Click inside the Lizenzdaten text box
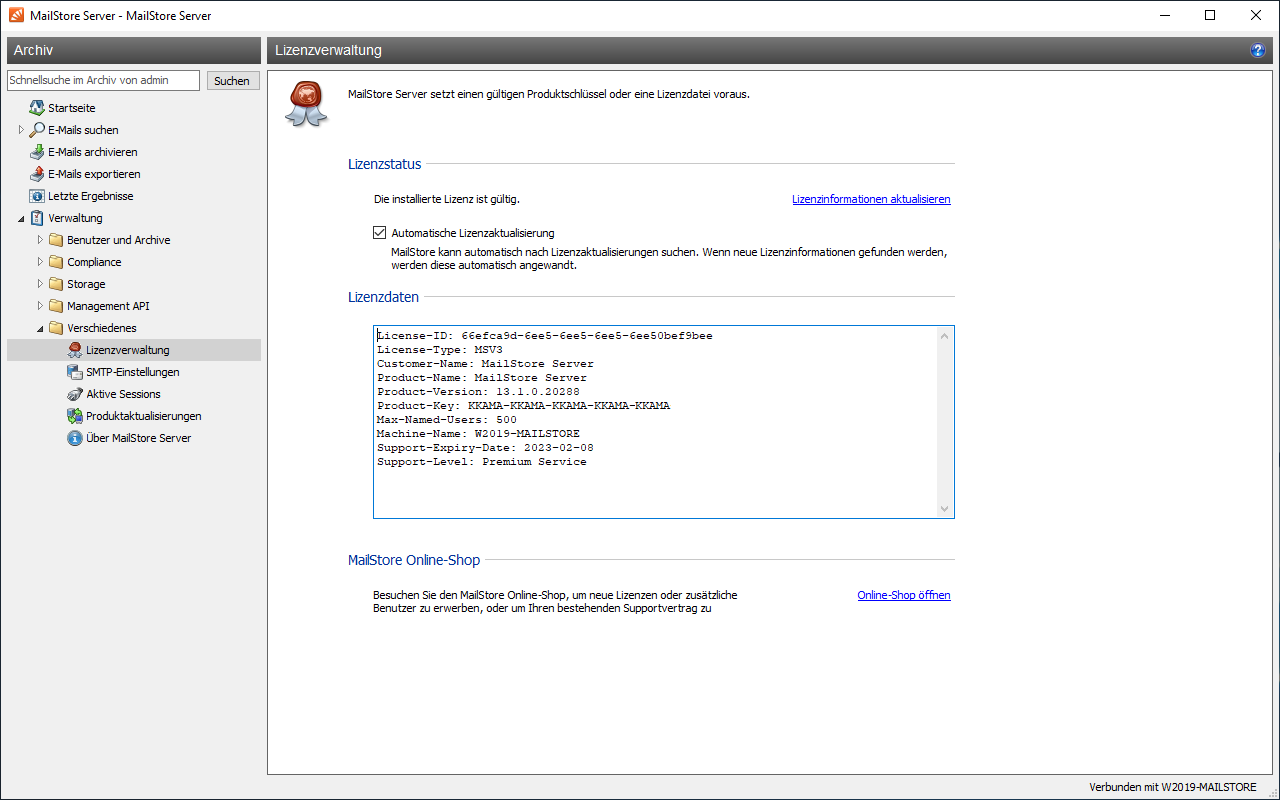 664,422
